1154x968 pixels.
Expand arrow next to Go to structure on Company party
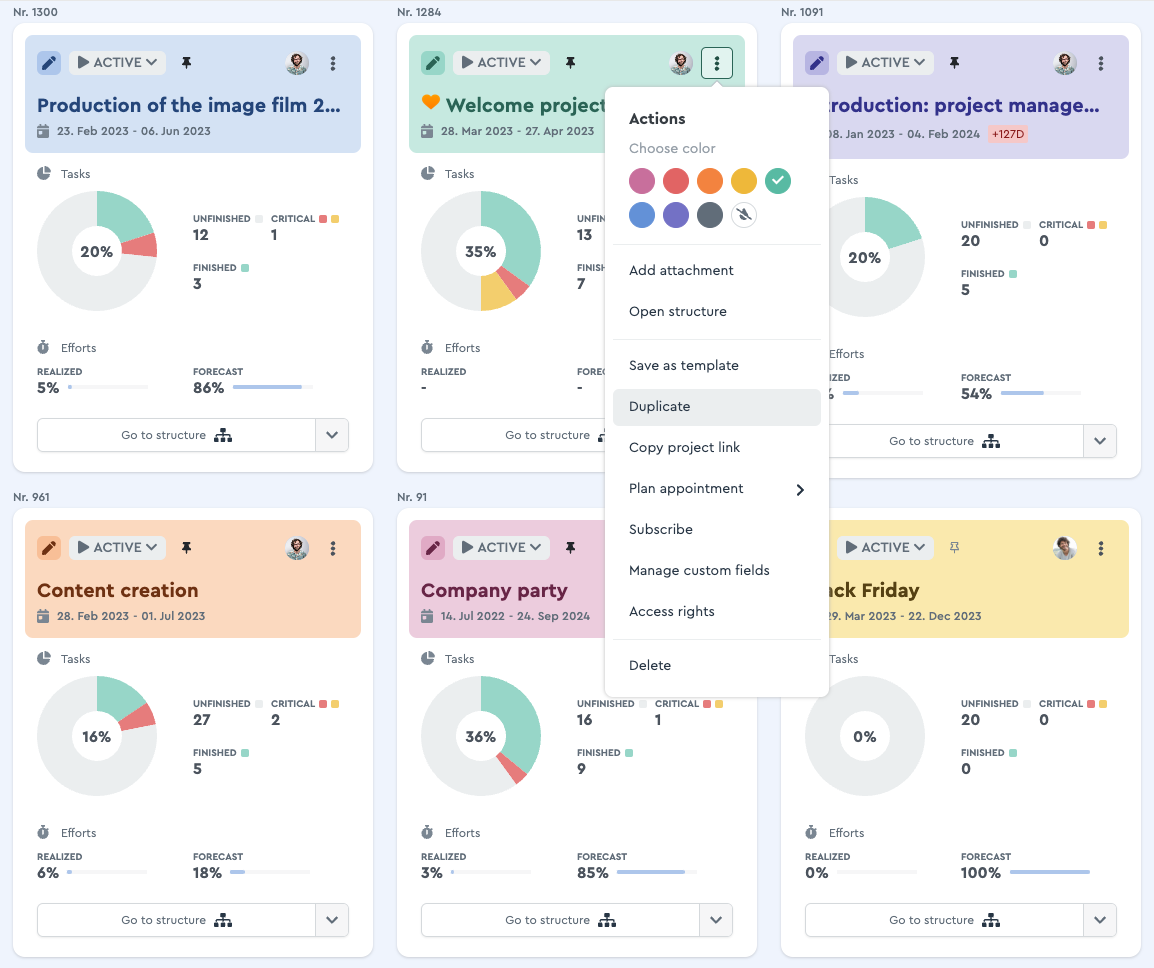pos(716,920)
